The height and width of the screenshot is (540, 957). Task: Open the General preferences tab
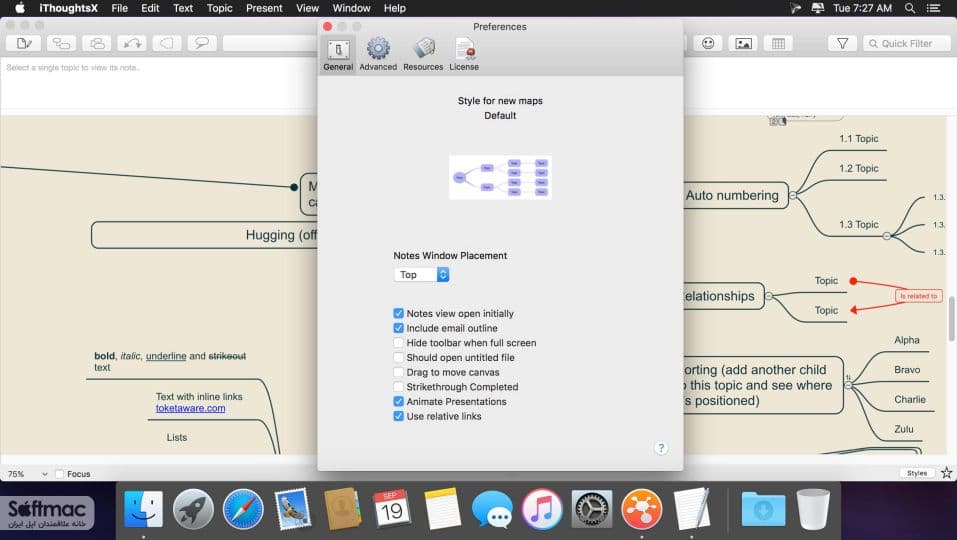(338, 55)
